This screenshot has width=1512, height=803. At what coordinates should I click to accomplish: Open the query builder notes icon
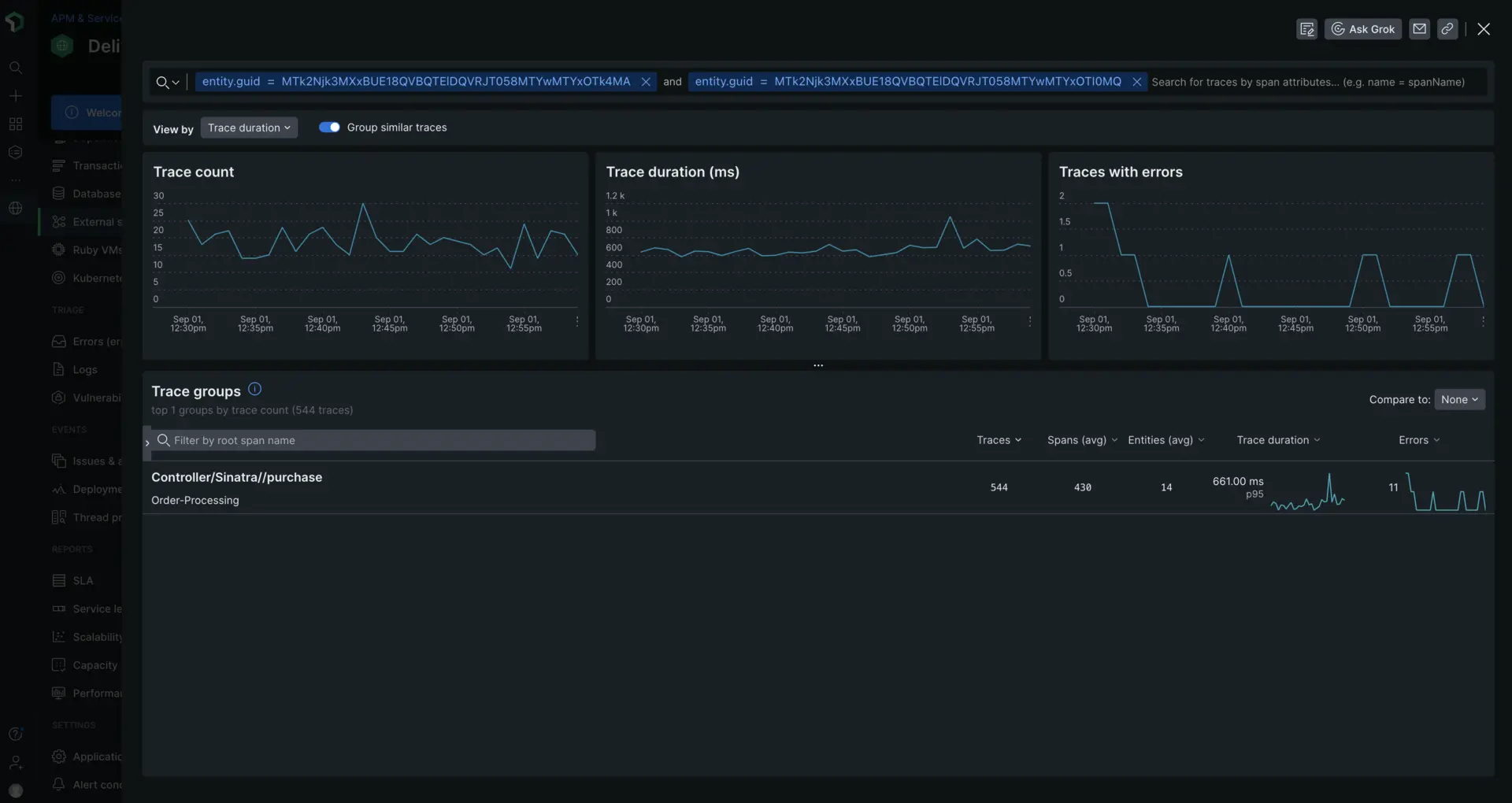tap(1306, 29)
